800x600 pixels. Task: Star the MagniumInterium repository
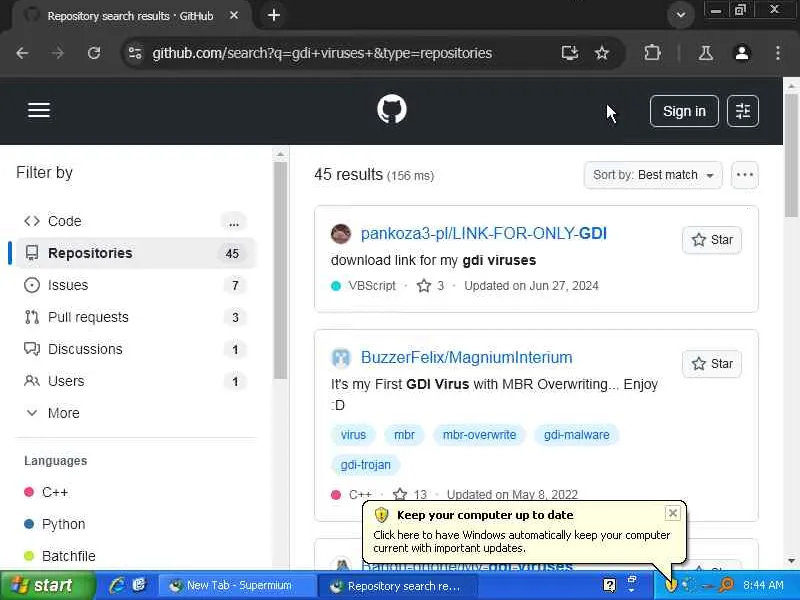(x=712, y=364)
